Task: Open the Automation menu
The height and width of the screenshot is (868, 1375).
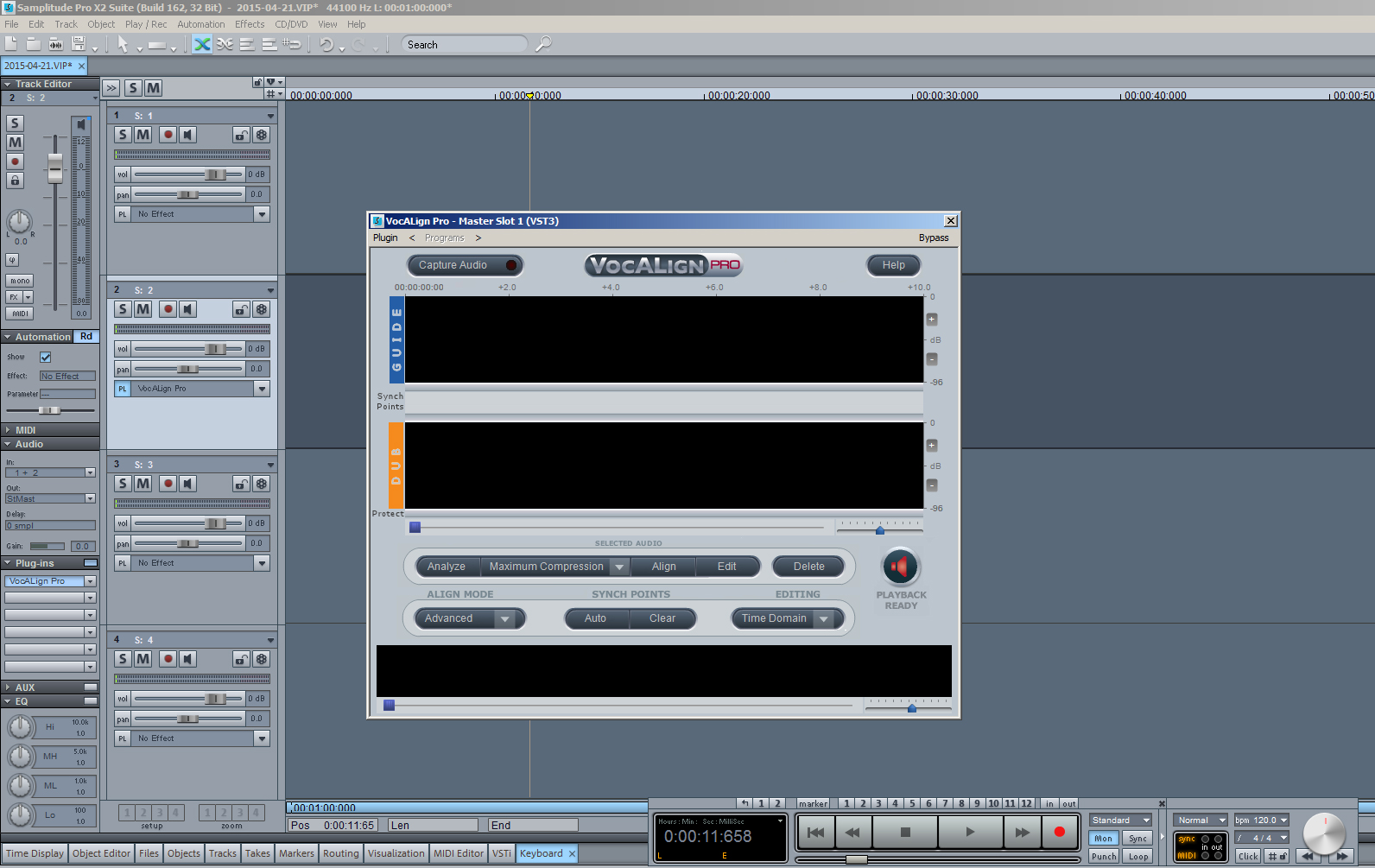Action: click(x=201, y=24)
